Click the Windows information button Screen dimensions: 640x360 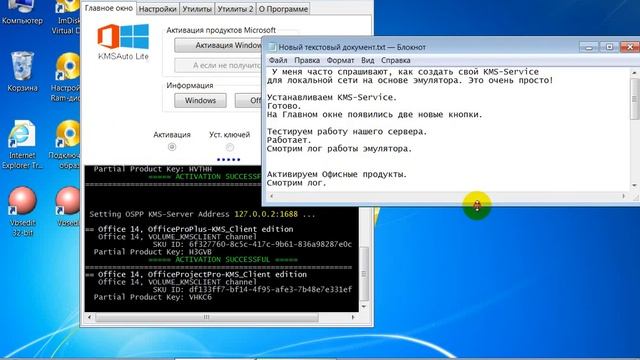pos(200,100)
